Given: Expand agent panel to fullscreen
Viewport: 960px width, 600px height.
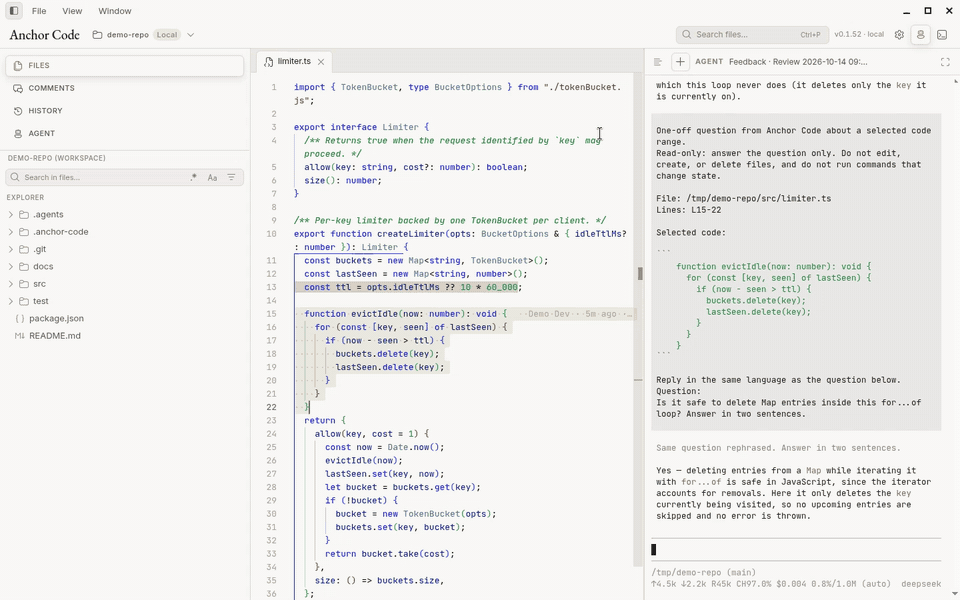Looking at the screenshot, I should (945, 62).
